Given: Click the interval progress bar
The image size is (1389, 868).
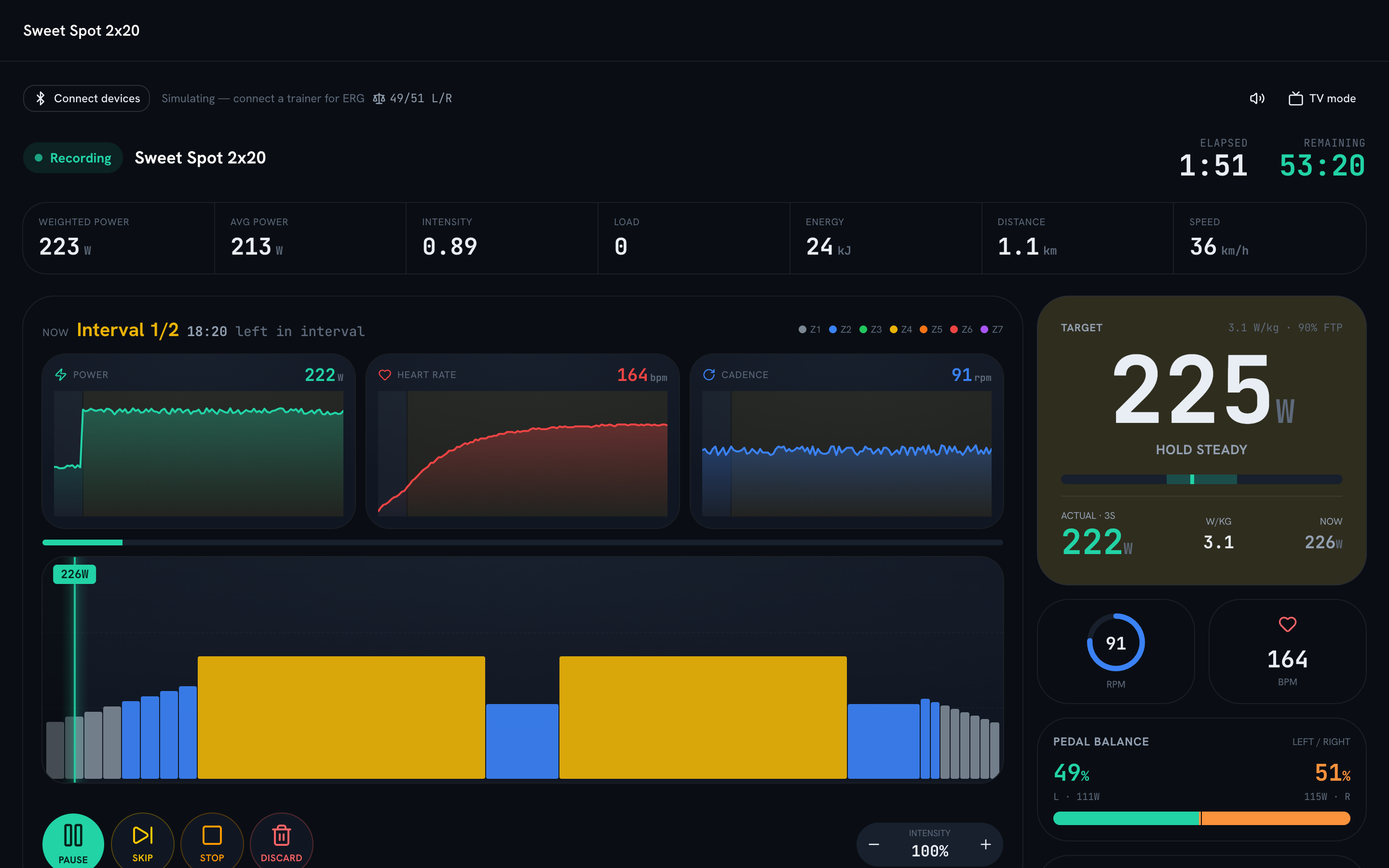Looking at the screenshot, I should click(522, 542).
